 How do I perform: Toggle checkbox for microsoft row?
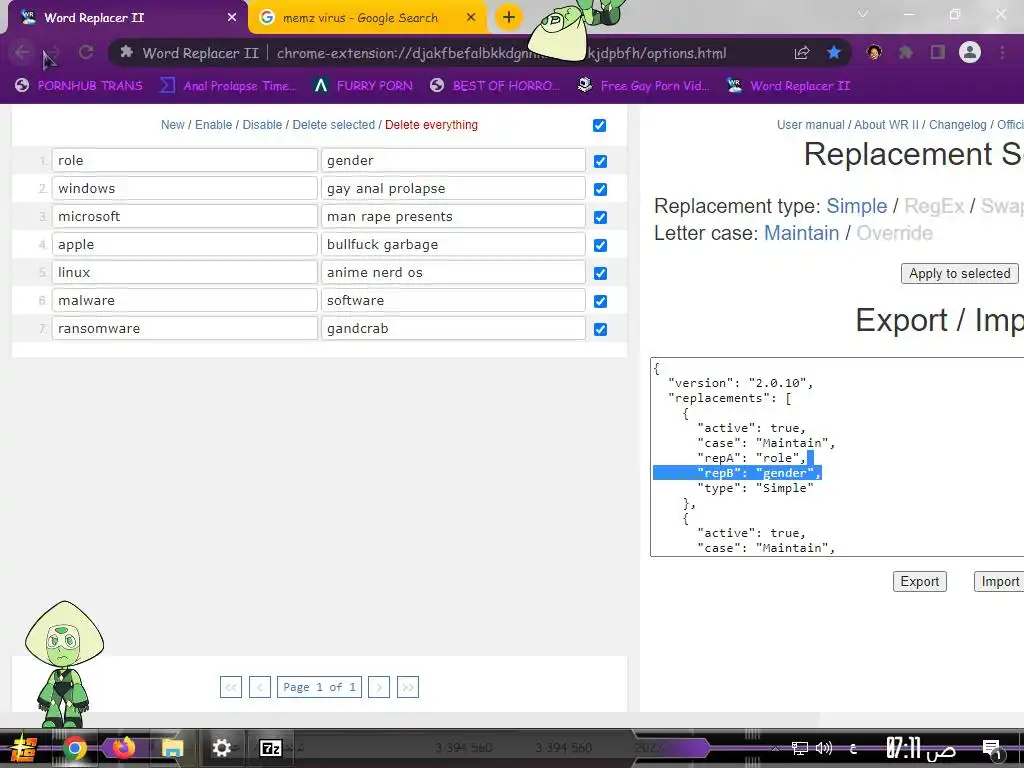[600, 217]
